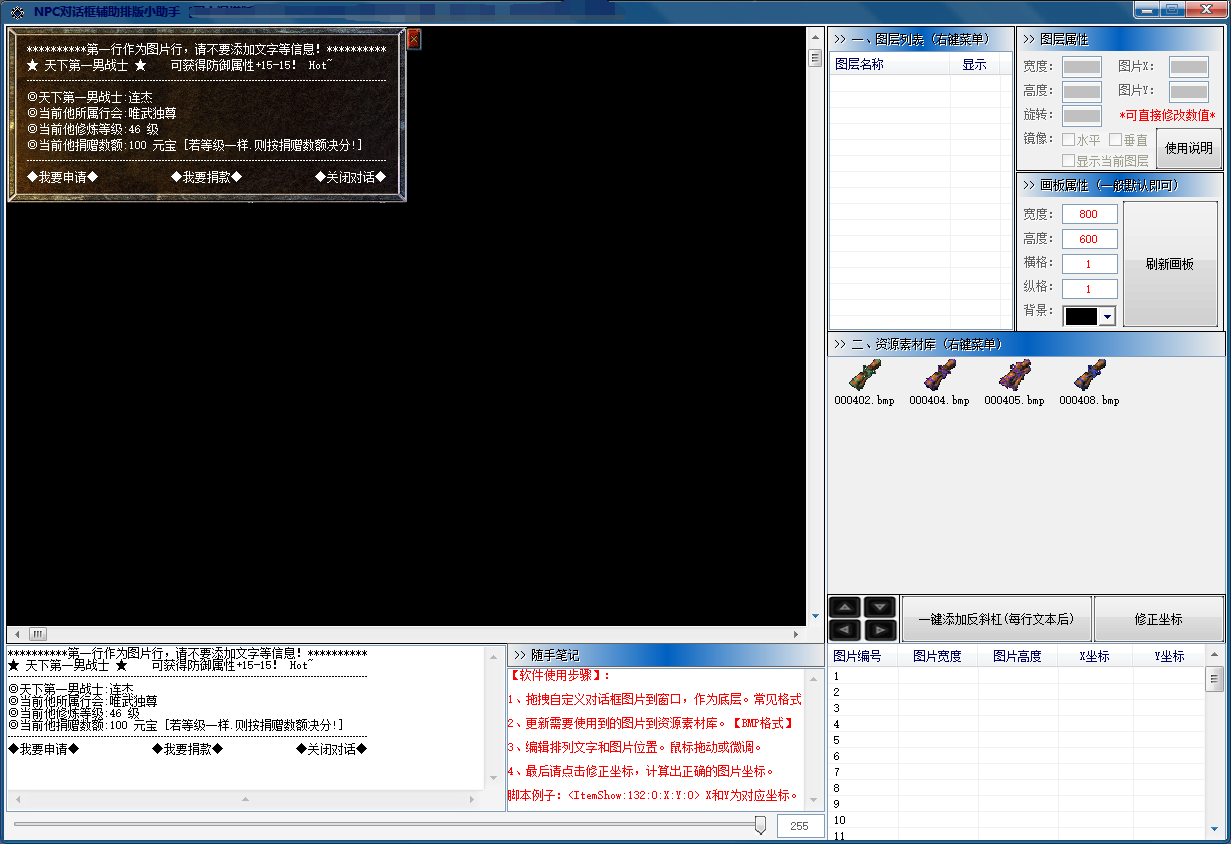The width and height of the screenshot is (1231, 844).
Task: Click the 天下第一男战士 title line in editor
Action: [x=160, y=665]
